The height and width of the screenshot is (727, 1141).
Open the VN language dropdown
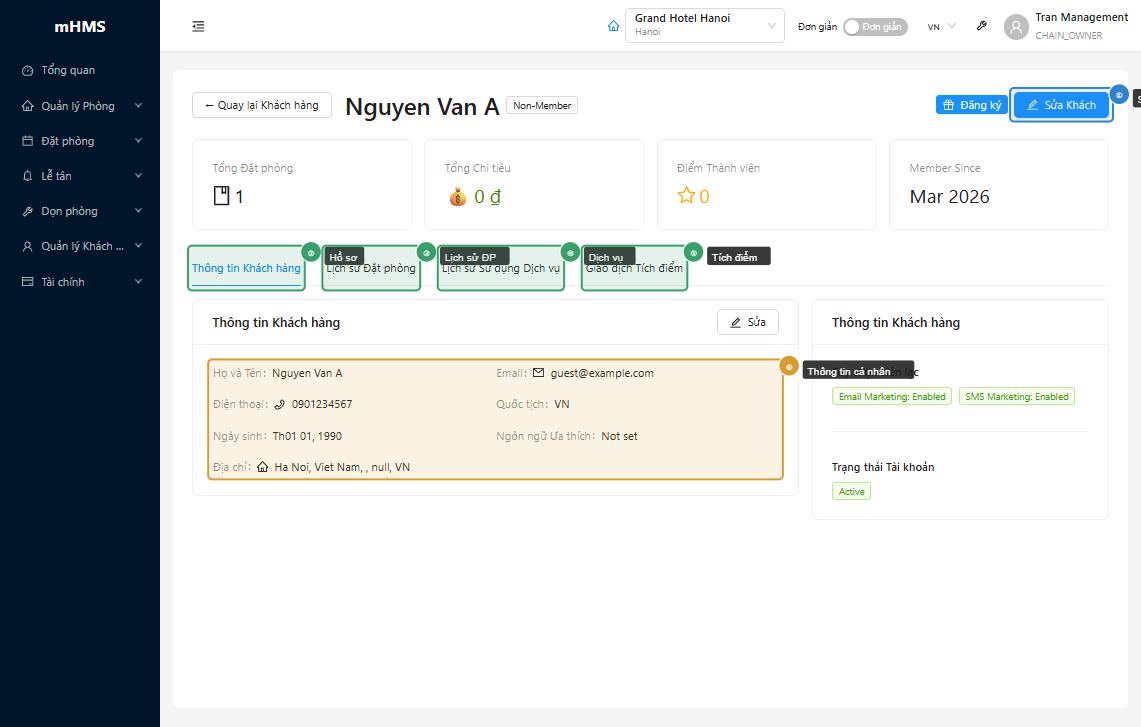pyautogui.click(x=941, y=27)
